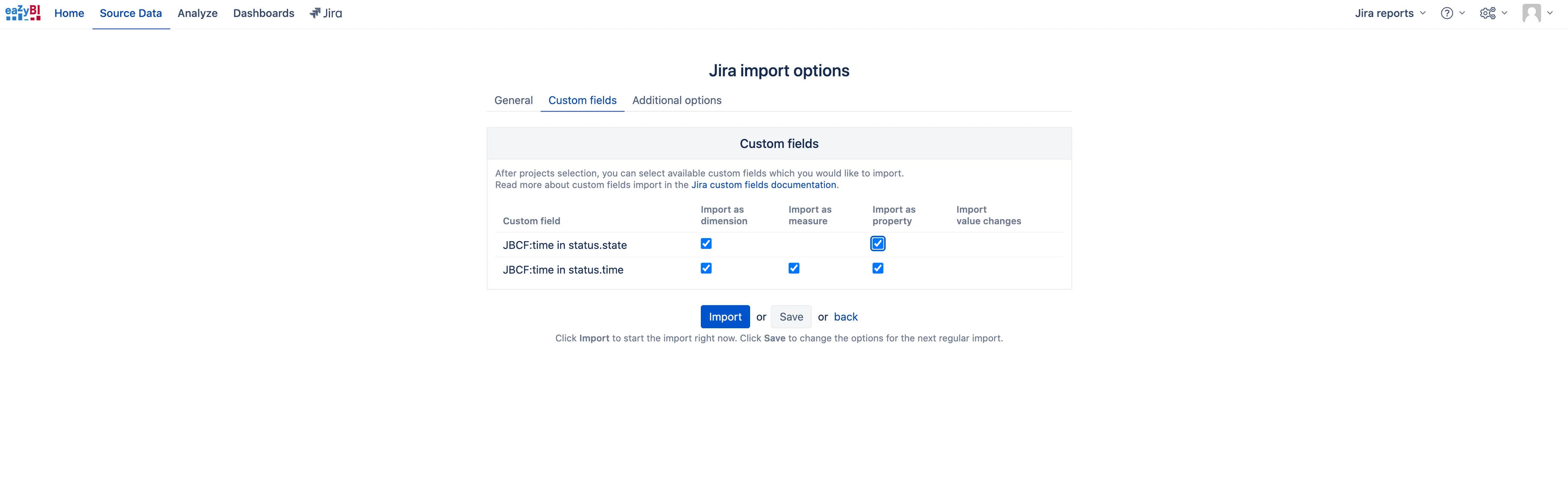Uncheck state row Import as dimension
The image size is (1568, 487).
(x=706, y=244)
